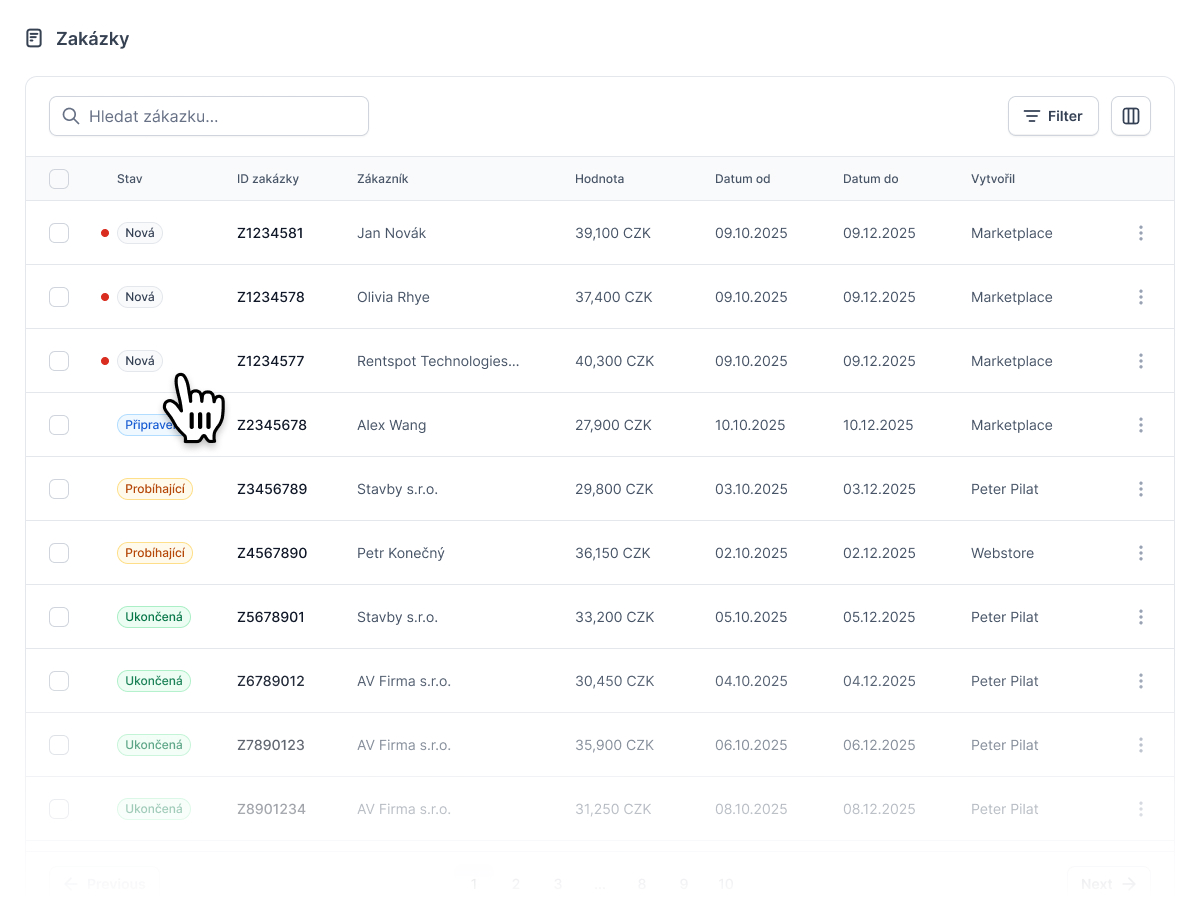
Task: Open row menu for order Z1234581
Action: coord(1141,233)
